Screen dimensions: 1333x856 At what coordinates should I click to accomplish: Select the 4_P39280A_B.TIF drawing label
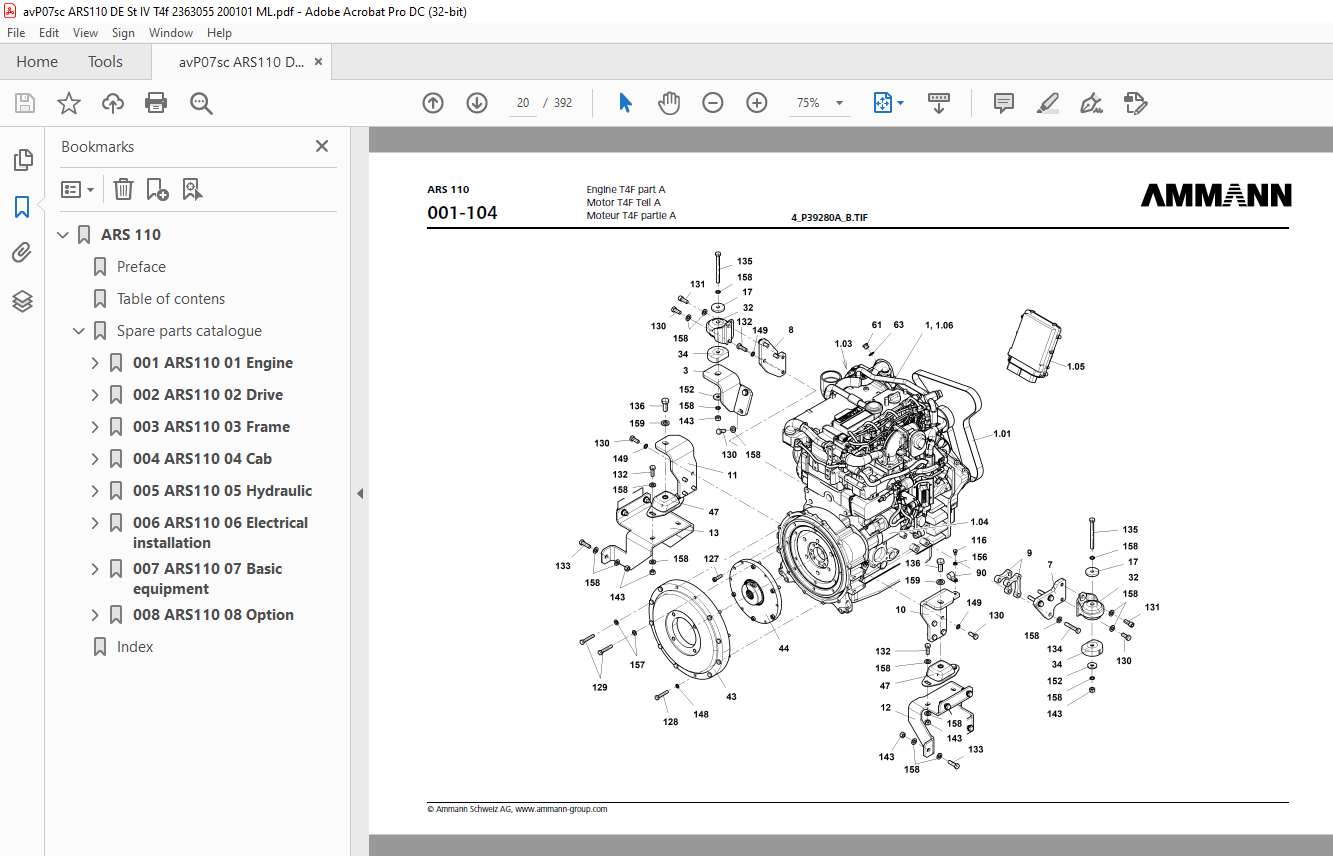(x=829, y=217)
